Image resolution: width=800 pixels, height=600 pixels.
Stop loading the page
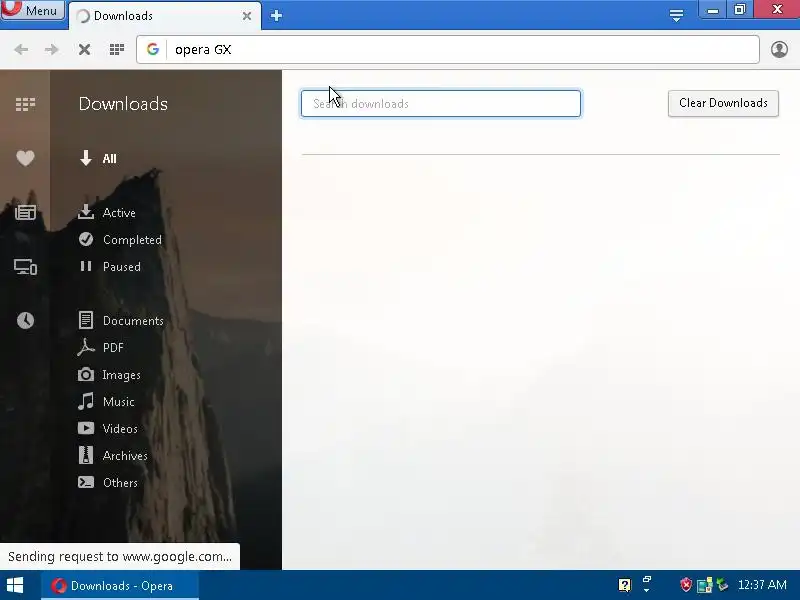click(x=85, y=49)
